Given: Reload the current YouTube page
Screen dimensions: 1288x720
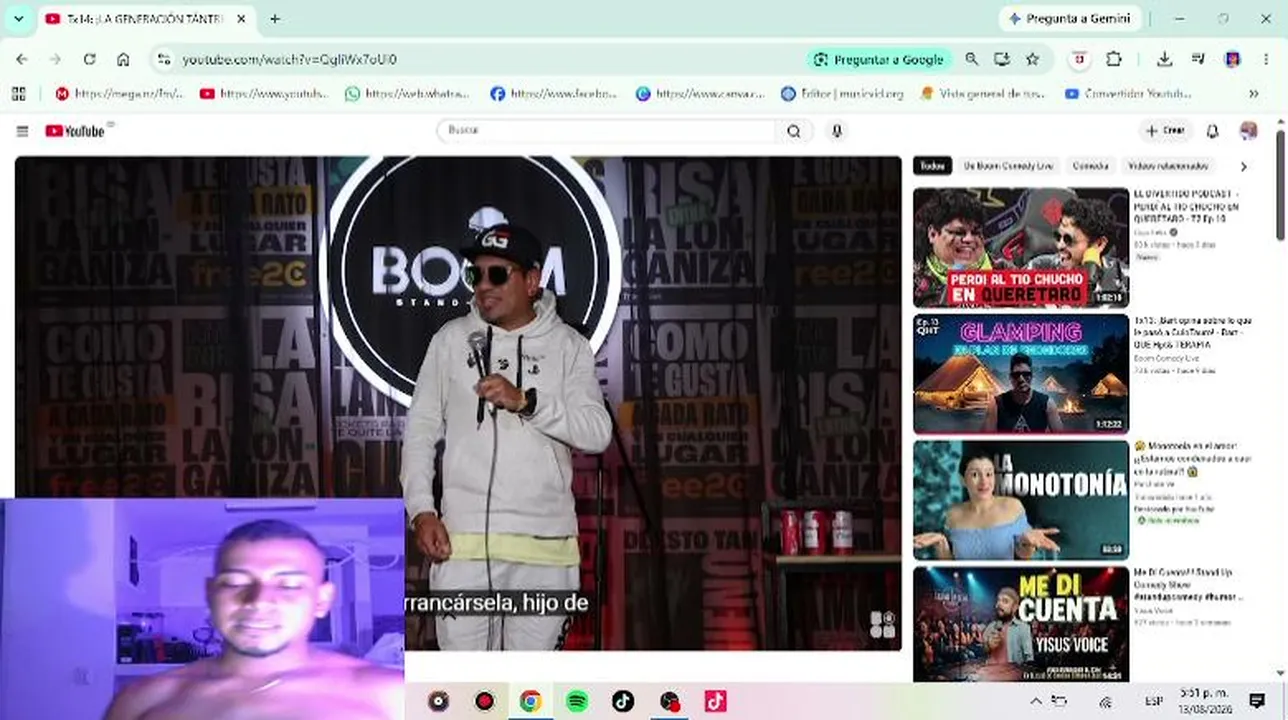Looking at the screenshot, I should click(x=89, y=59).
